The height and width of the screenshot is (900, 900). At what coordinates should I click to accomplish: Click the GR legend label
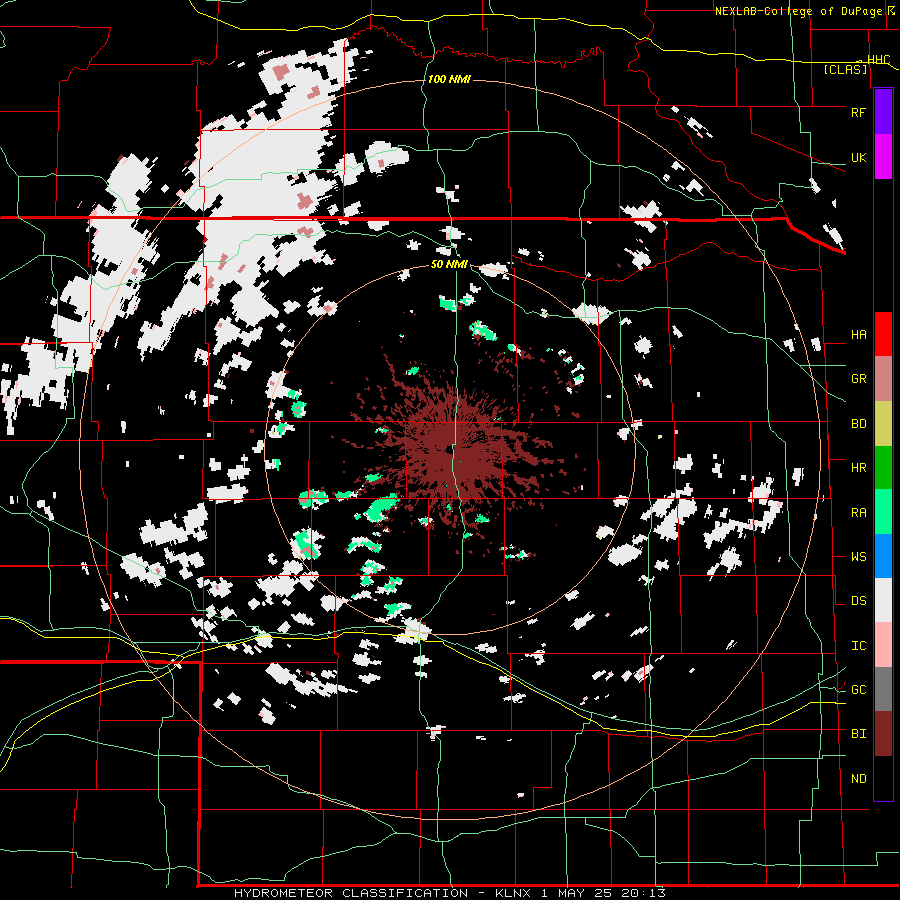pyautogui.click(x=858, y=379)
